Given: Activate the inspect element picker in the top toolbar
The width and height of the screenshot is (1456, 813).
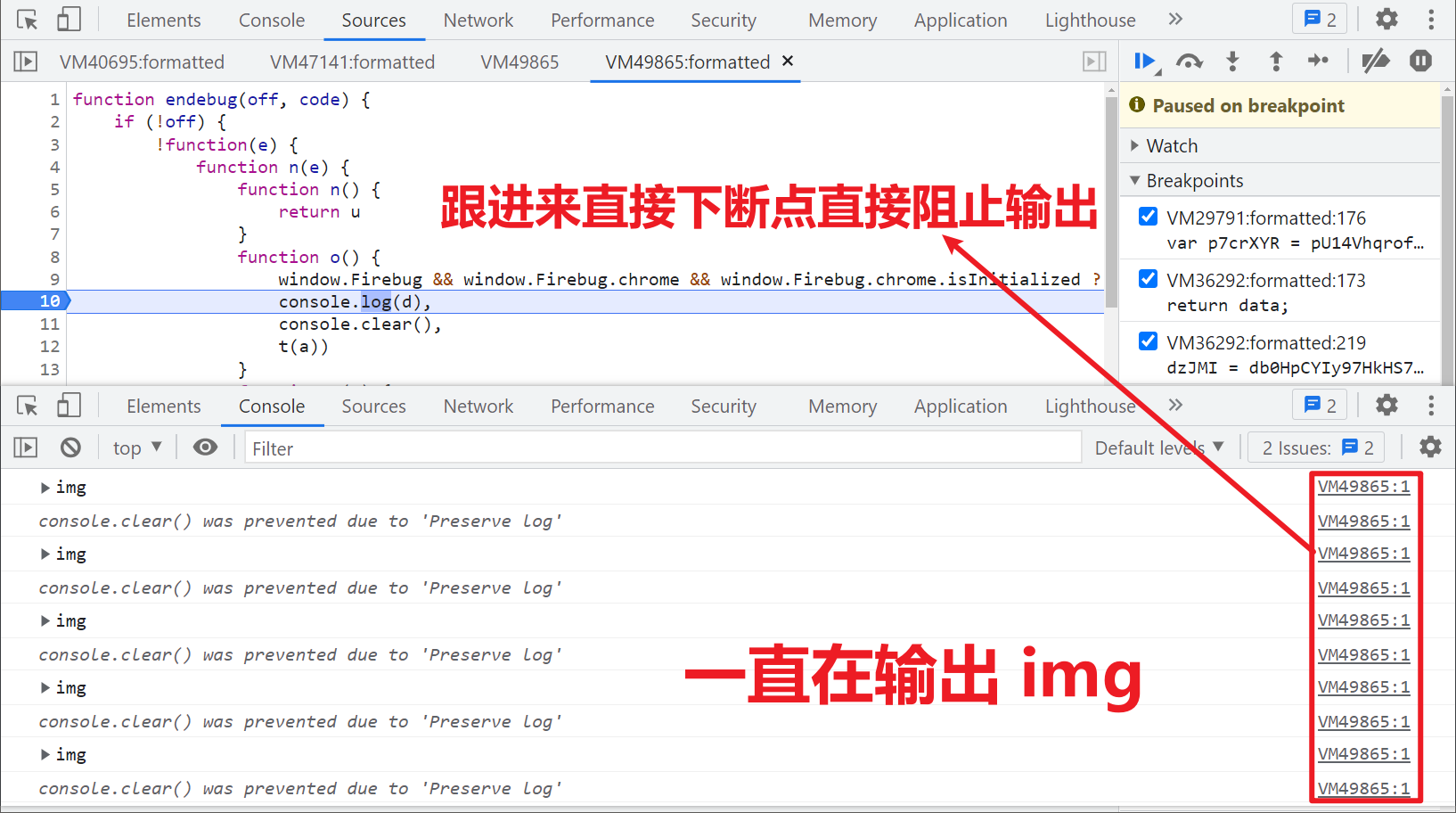Looking at the screenshot, I should click(x=28, y=20).
